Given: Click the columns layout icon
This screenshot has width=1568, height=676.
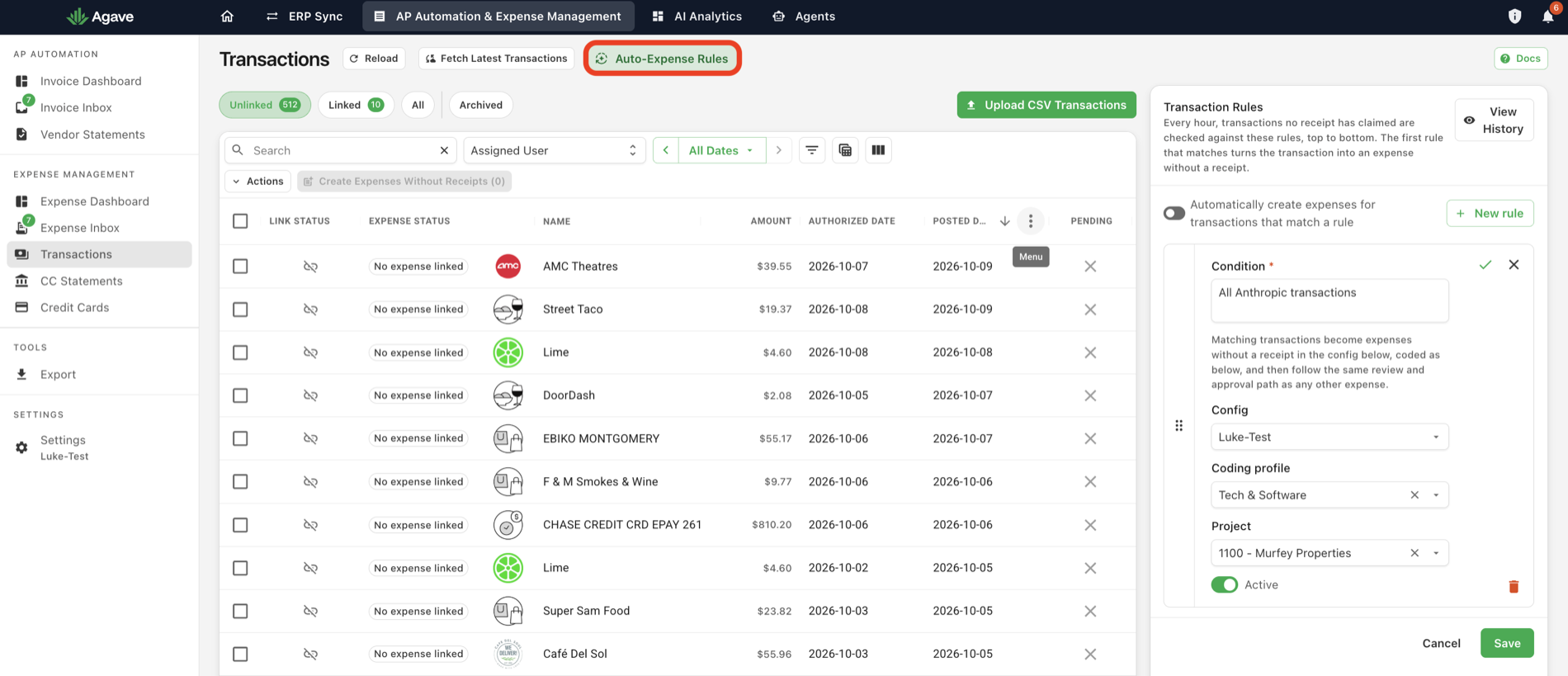Looking at the screenshot, I should click(878, 150).
